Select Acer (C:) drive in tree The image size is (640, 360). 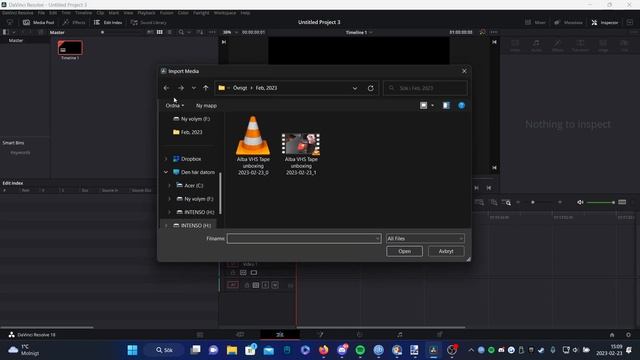[x=190, y=186]
